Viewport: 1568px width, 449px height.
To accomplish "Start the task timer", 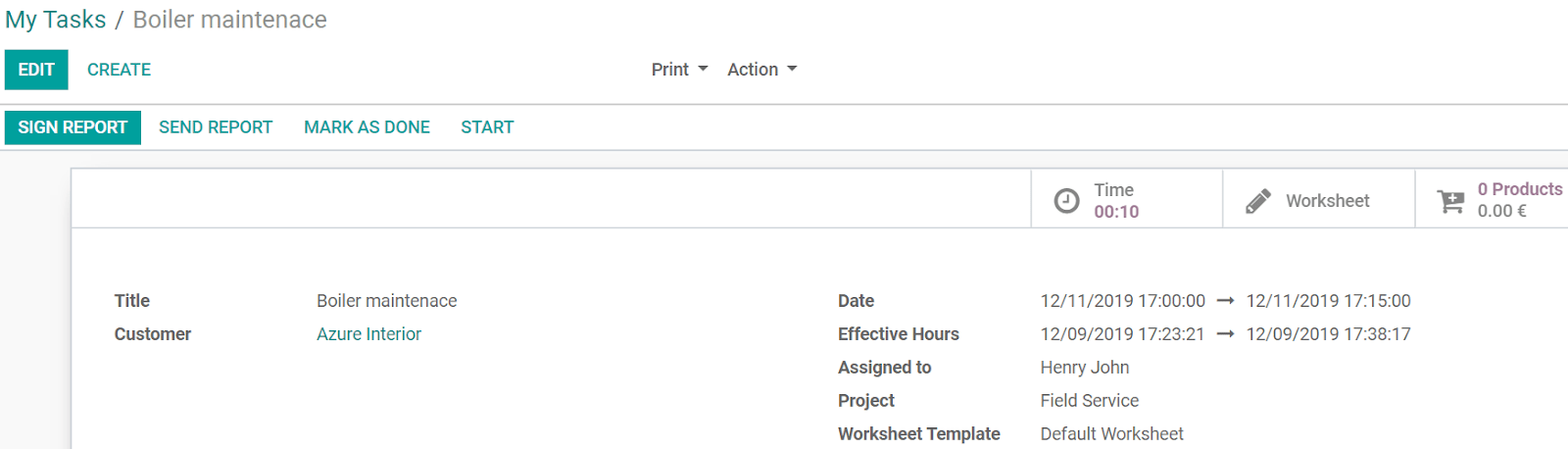I will tap(487, 127).
